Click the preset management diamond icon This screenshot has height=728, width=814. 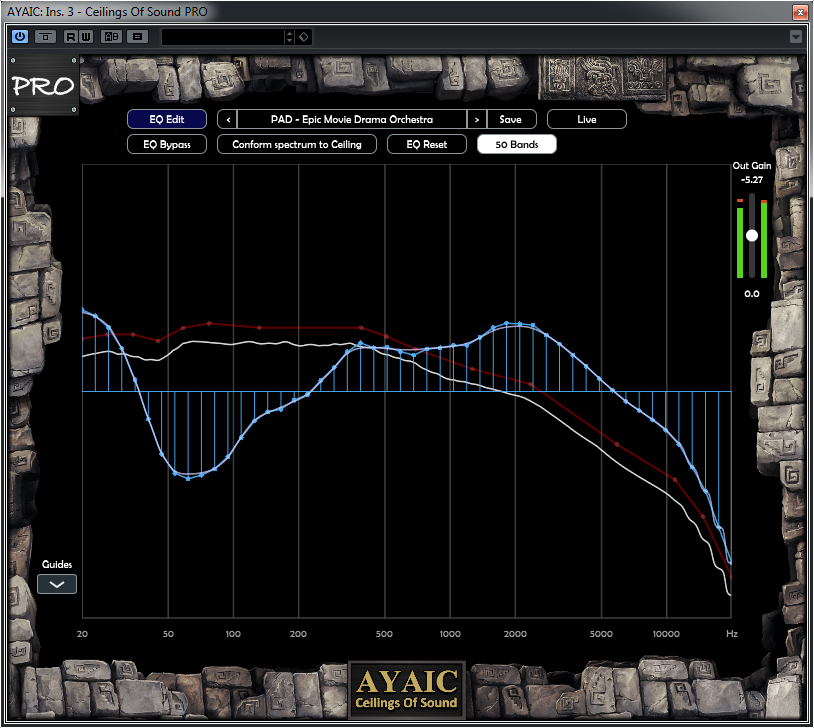[x=304, y=37]
